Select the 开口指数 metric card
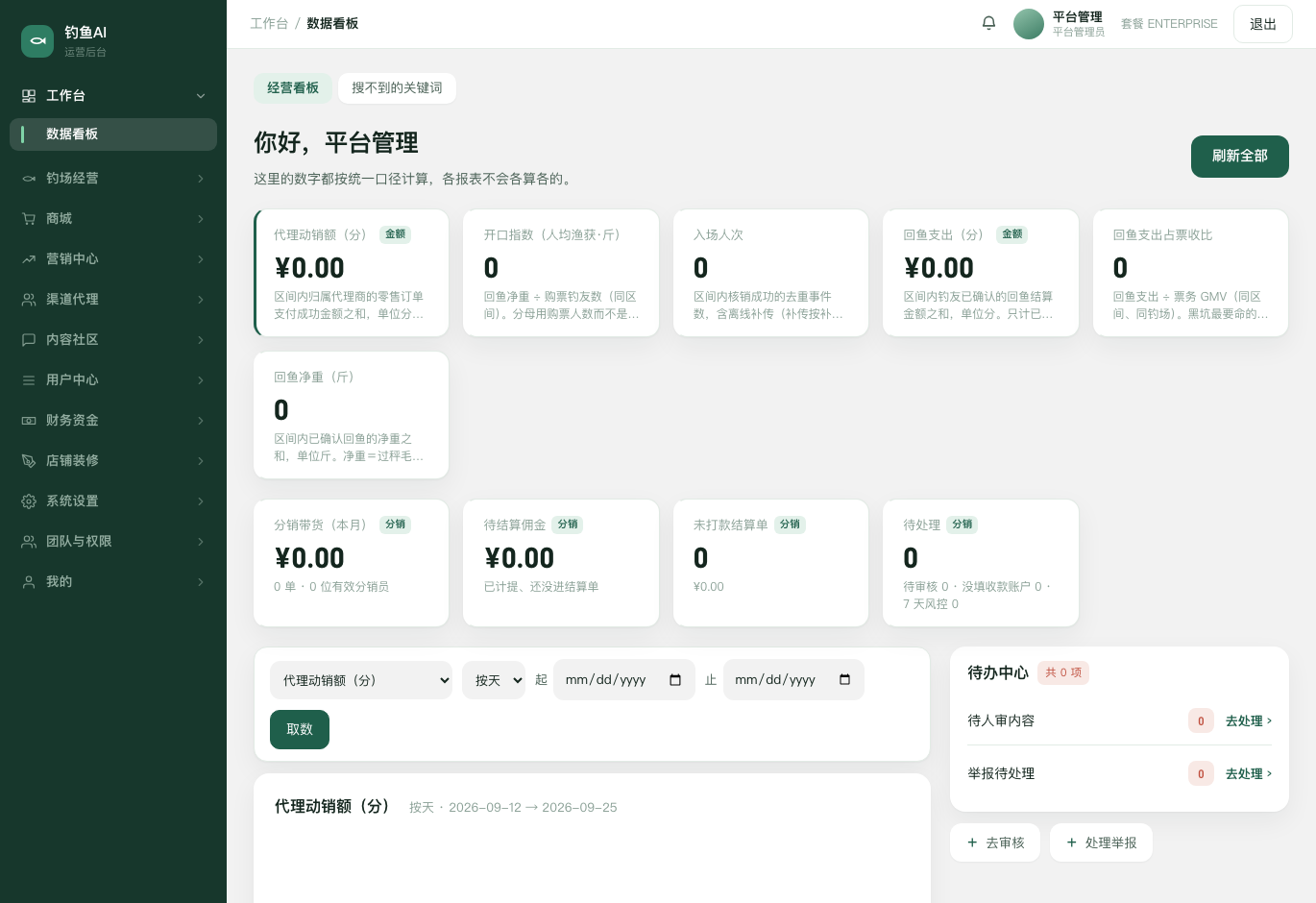This screenshot has height=903, width=1316. coord(561,273)
